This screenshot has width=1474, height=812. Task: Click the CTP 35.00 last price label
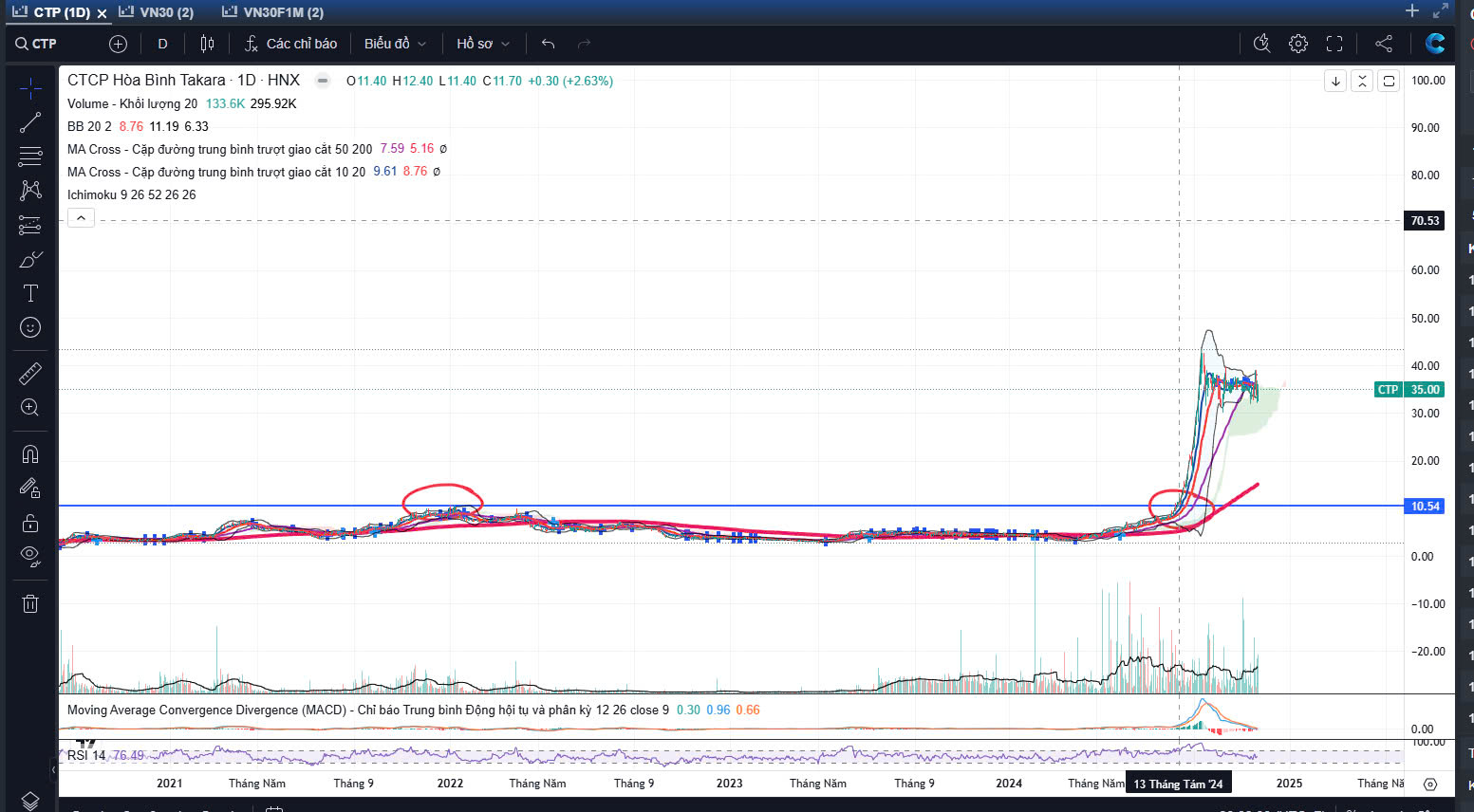coord(1409,389)
